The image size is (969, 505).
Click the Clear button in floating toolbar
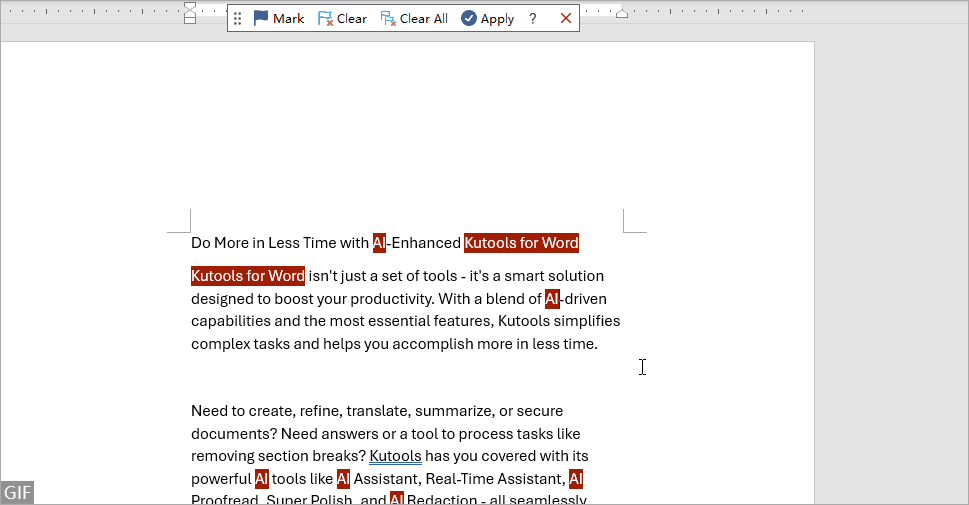pyautogui.click(x=342, y=19)
